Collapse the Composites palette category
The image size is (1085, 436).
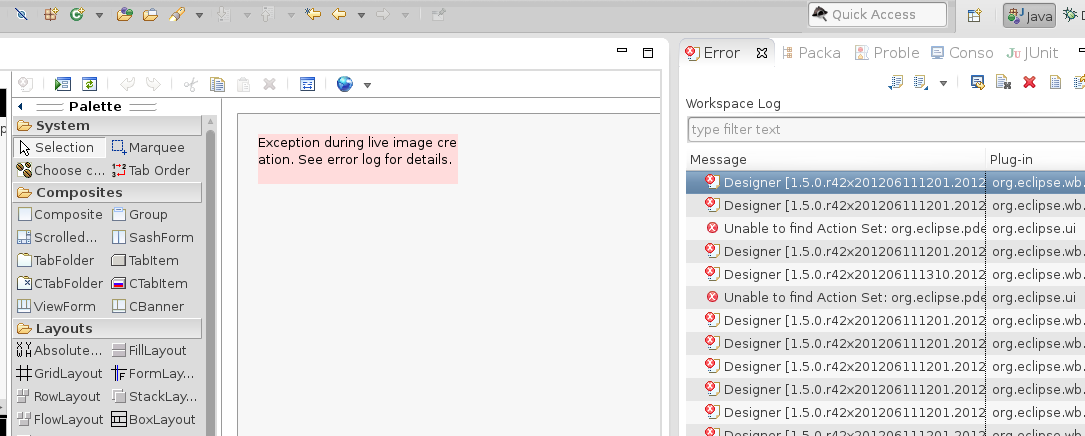tap(107, 192)
